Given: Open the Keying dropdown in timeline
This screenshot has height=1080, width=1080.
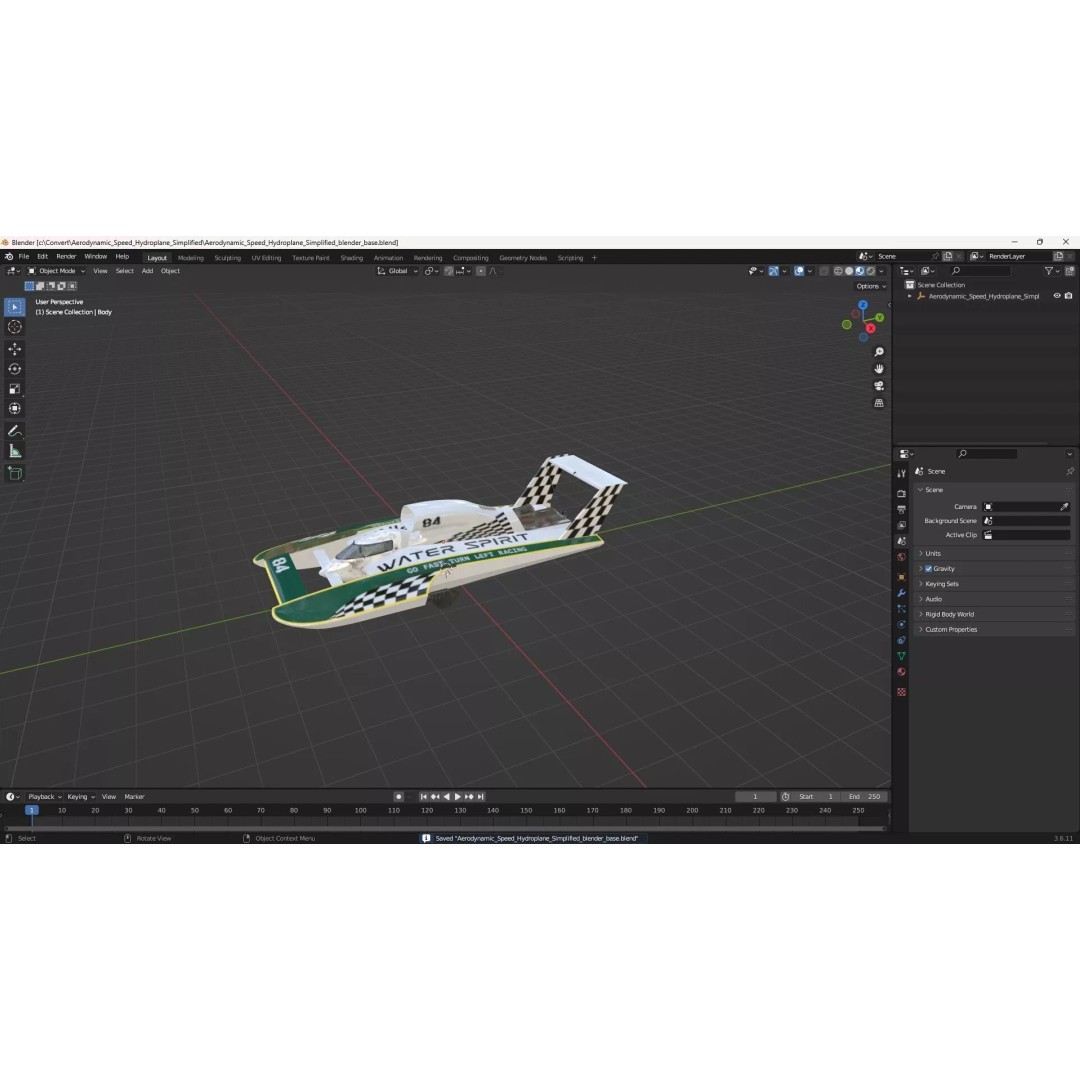Looking at the screenshot, I should click(x=81, y=797).
